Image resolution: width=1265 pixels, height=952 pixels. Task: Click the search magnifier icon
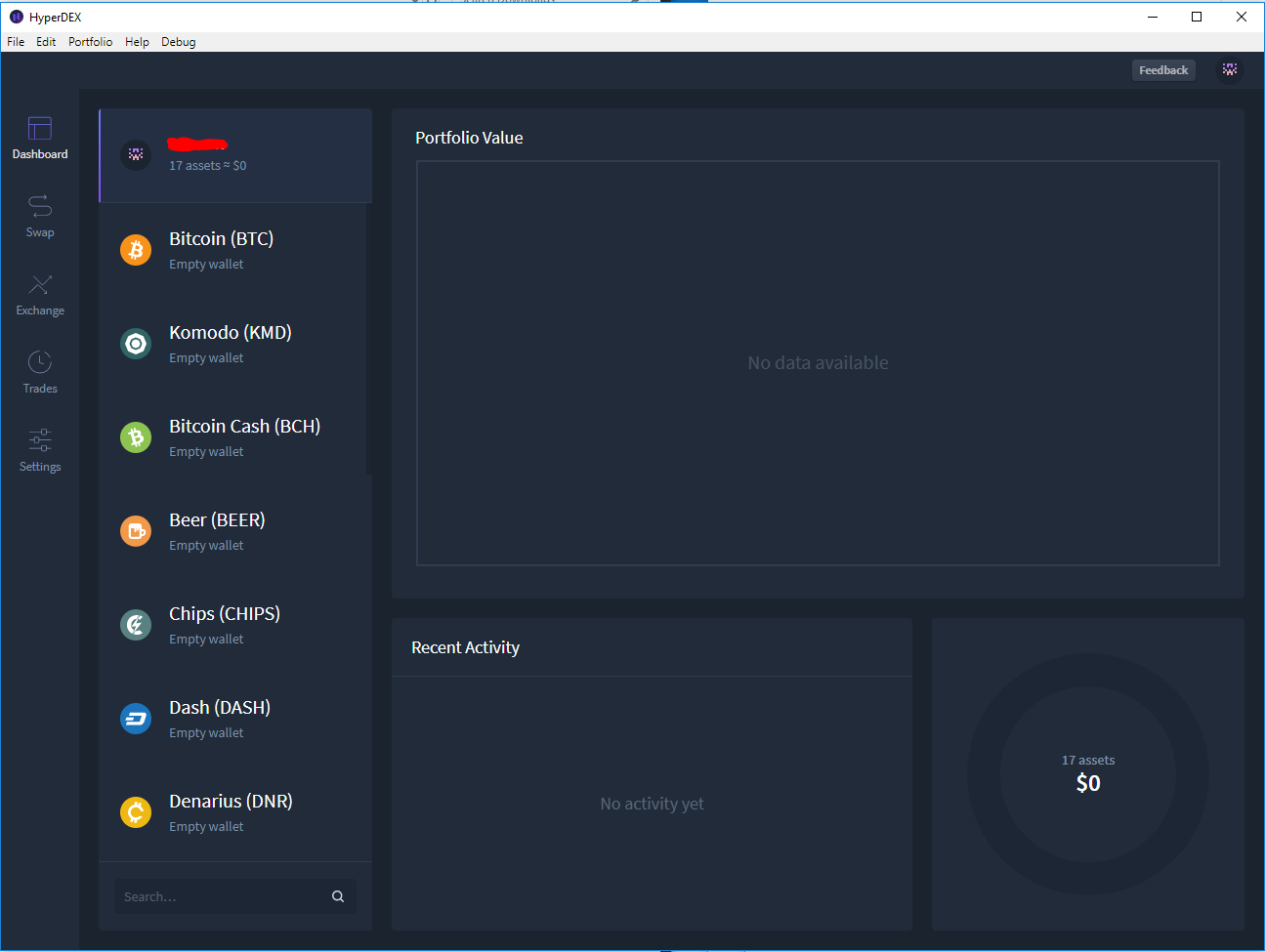point(338,896)
